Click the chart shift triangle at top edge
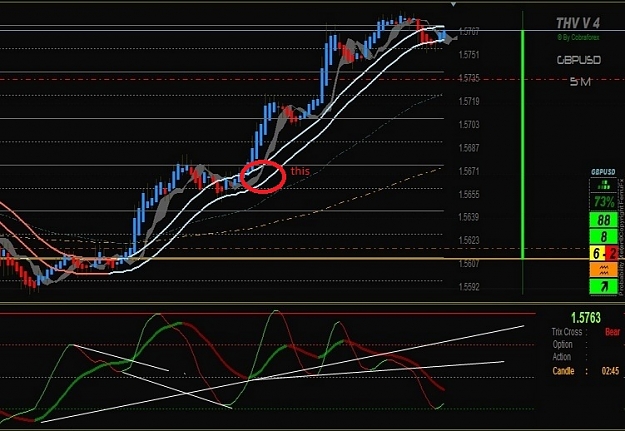 [453, 4]
